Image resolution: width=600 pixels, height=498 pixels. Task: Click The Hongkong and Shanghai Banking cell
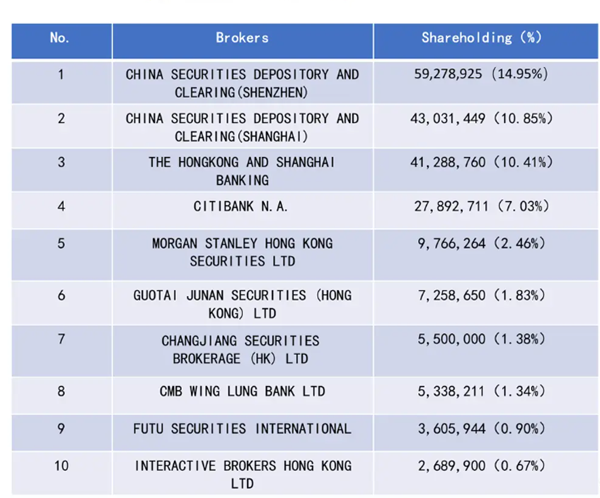(242, 171)
